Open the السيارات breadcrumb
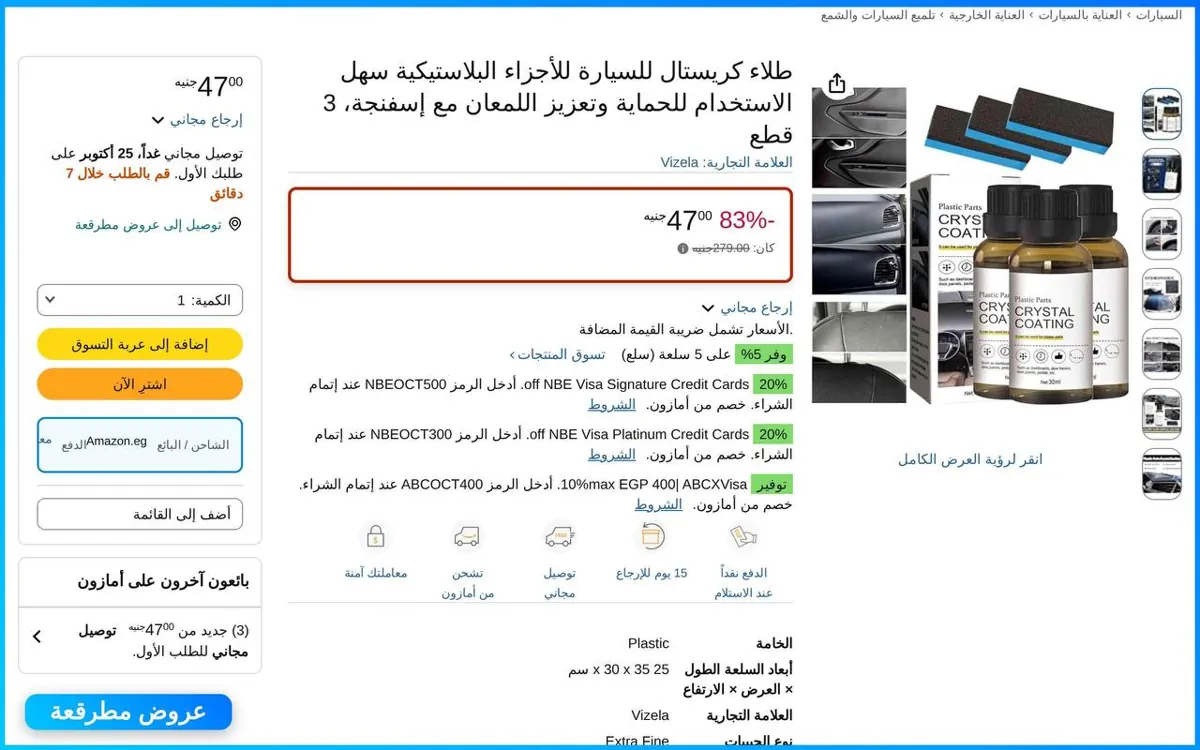This screenshot has width=1200, height=750. coord(1158,15)
